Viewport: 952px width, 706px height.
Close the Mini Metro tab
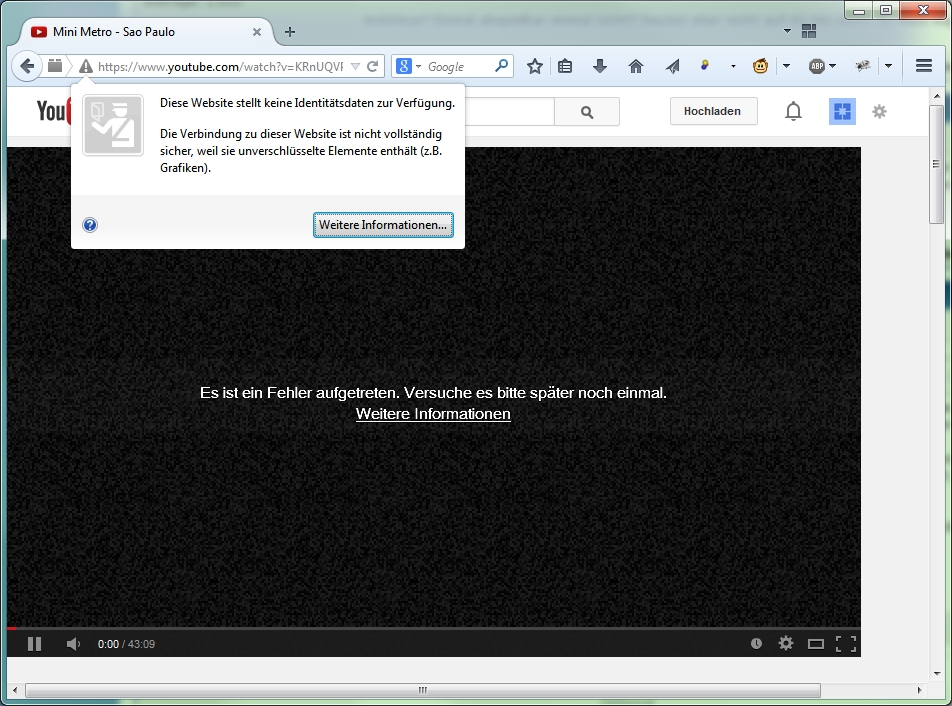point(257,32)
